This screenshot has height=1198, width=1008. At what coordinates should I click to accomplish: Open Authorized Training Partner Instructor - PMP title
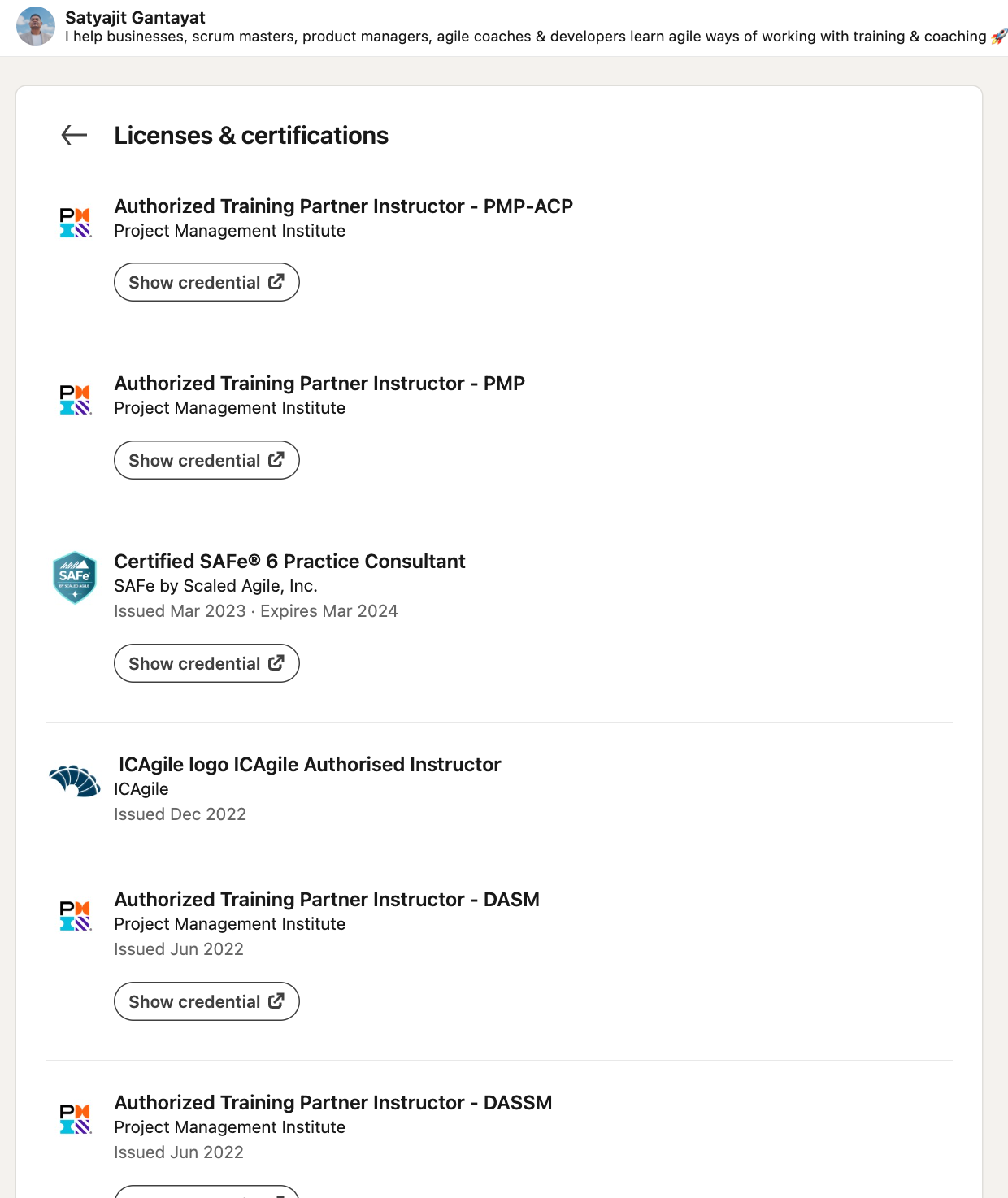[x=319, y=384]
